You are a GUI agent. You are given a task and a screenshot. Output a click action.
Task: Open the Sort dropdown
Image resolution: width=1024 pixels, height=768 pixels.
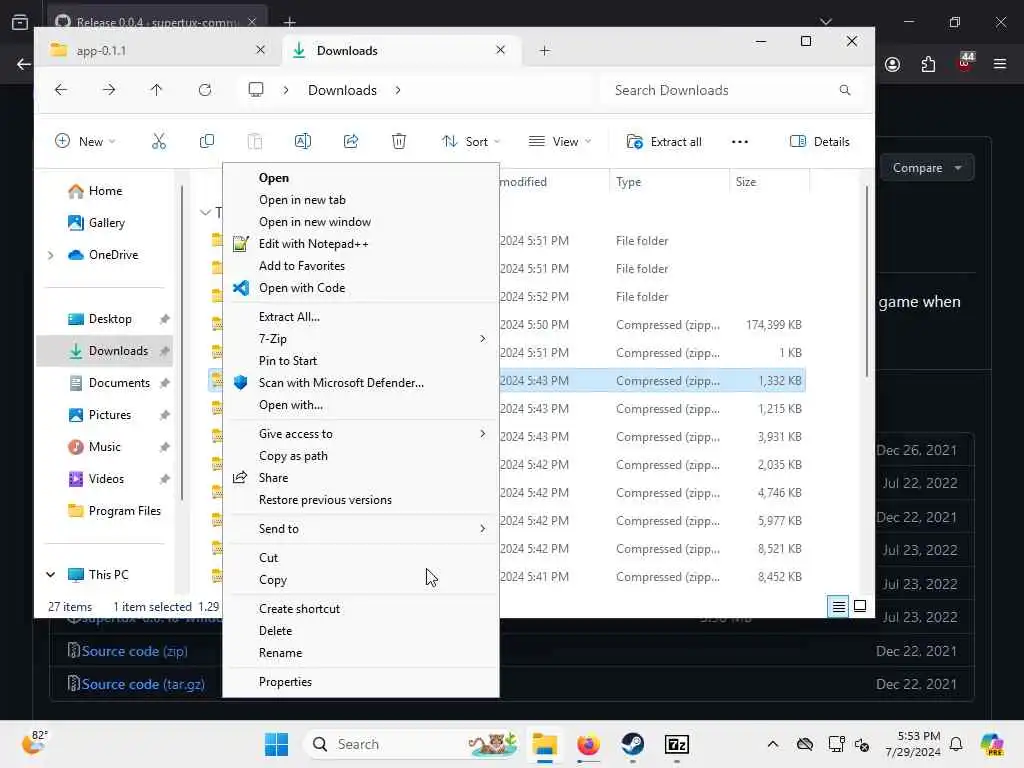tap(471, 142)
